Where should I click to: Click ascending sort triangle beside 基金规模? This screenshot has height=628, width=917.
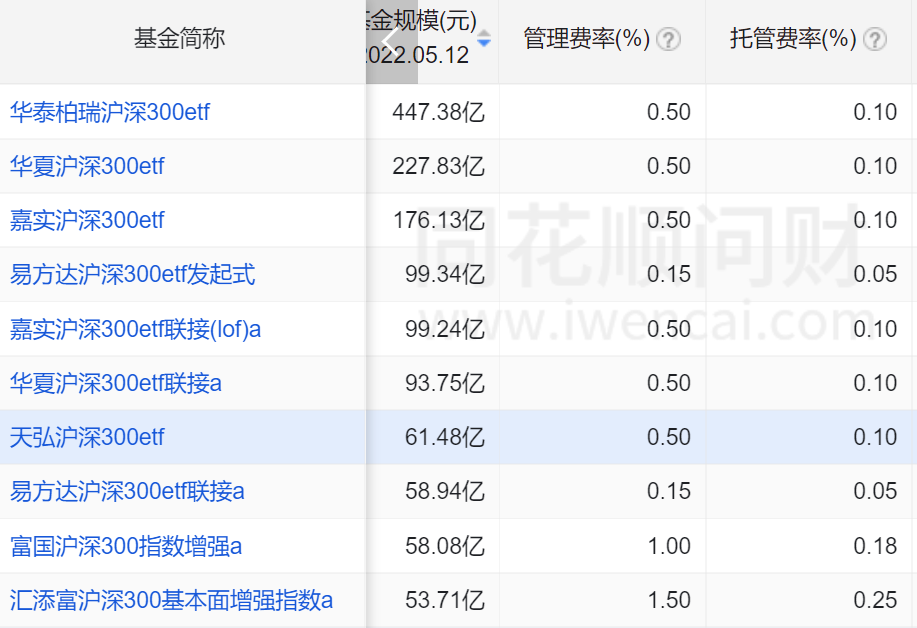point(483,34)
